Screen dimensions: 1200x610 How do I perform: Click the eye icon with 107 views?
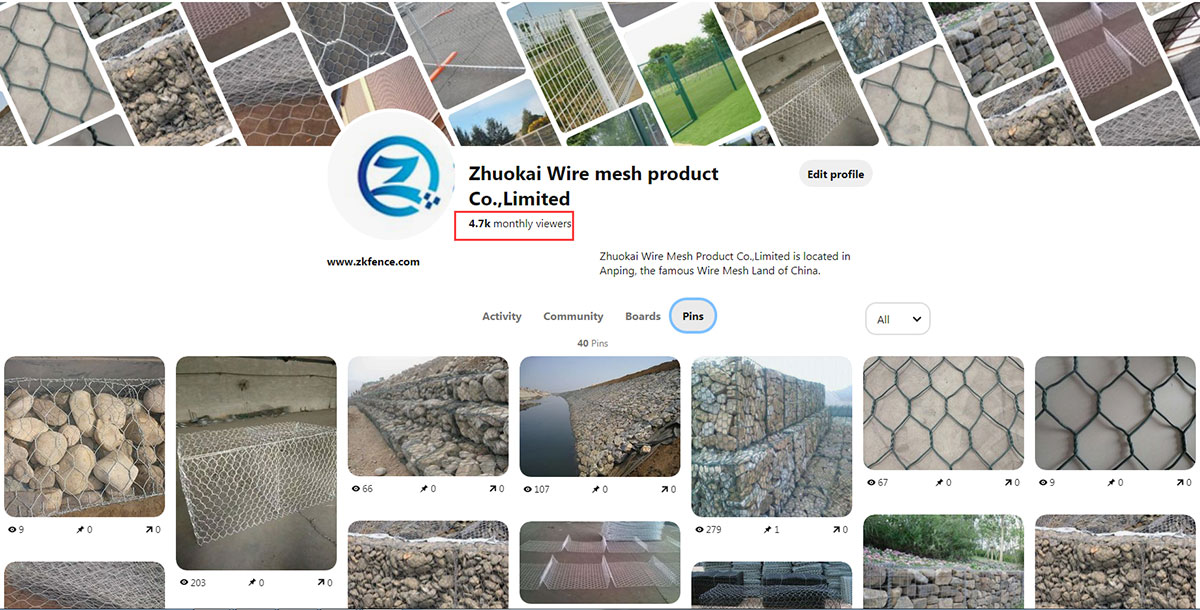tap(528, 489)
